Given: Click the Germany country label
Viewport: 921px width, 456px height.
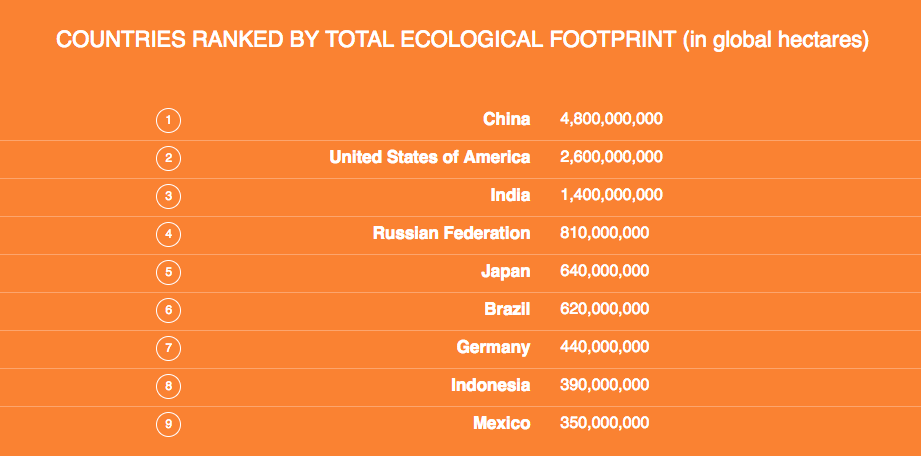Looking at the screenshot, I should (493, 348).
